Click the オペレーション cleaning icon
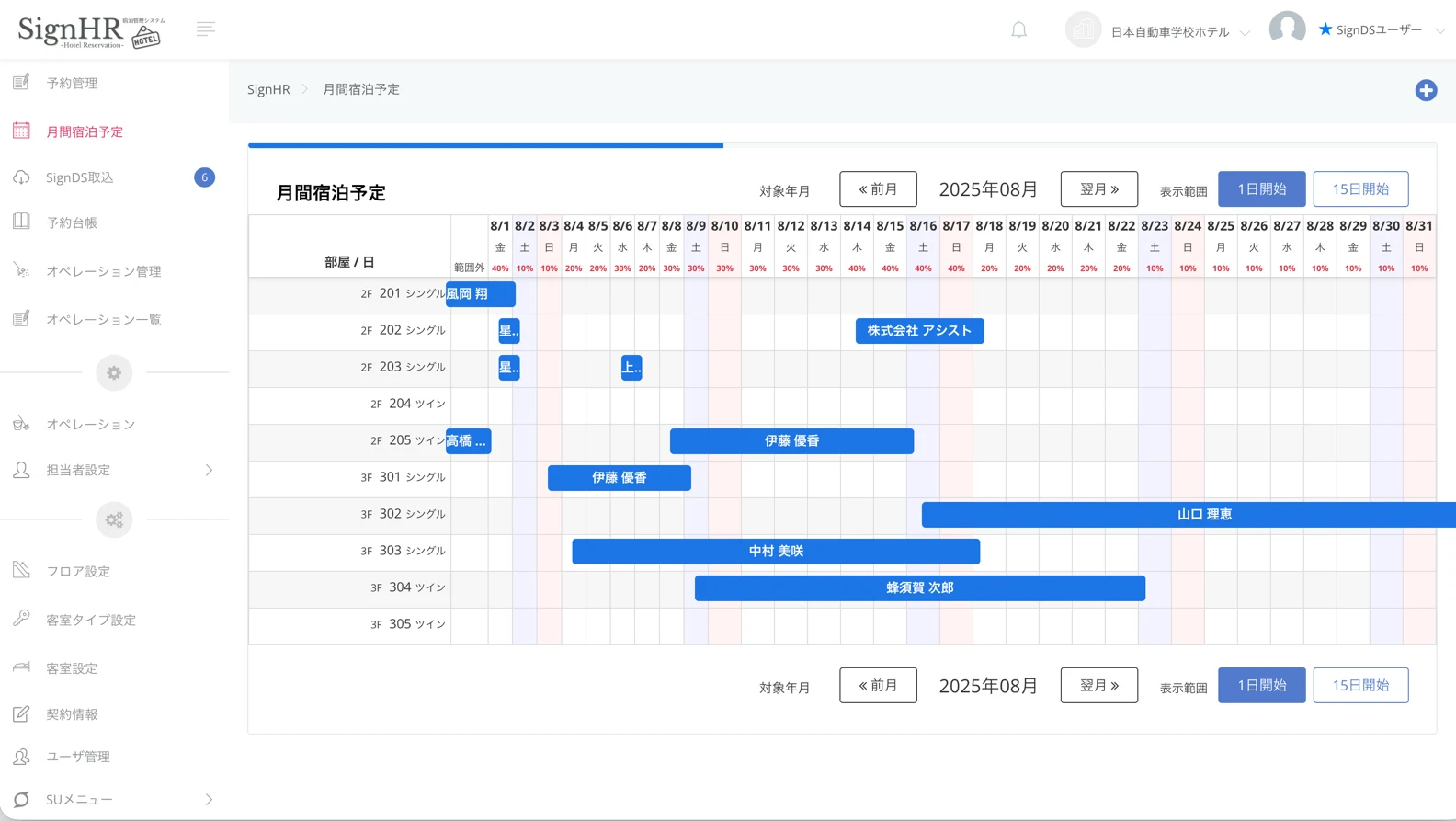1456x821 pixels. [21, 423]
